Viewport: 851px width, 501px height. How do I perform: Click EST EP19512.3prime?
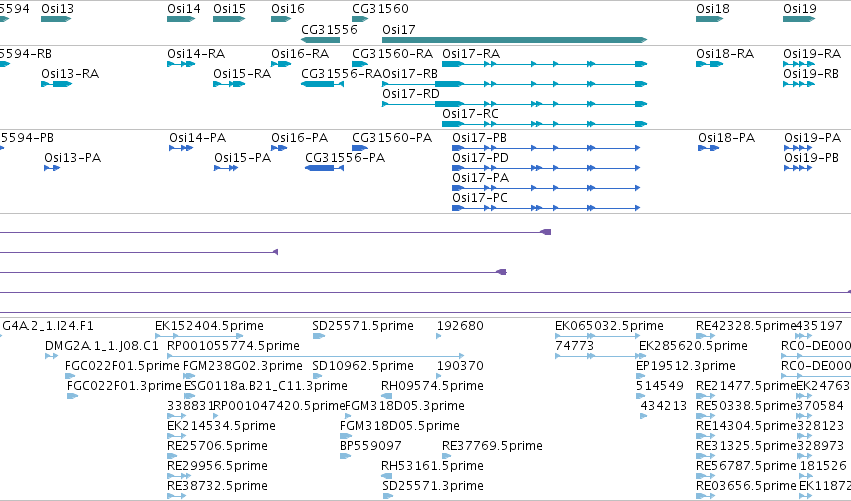coord(640,376)
